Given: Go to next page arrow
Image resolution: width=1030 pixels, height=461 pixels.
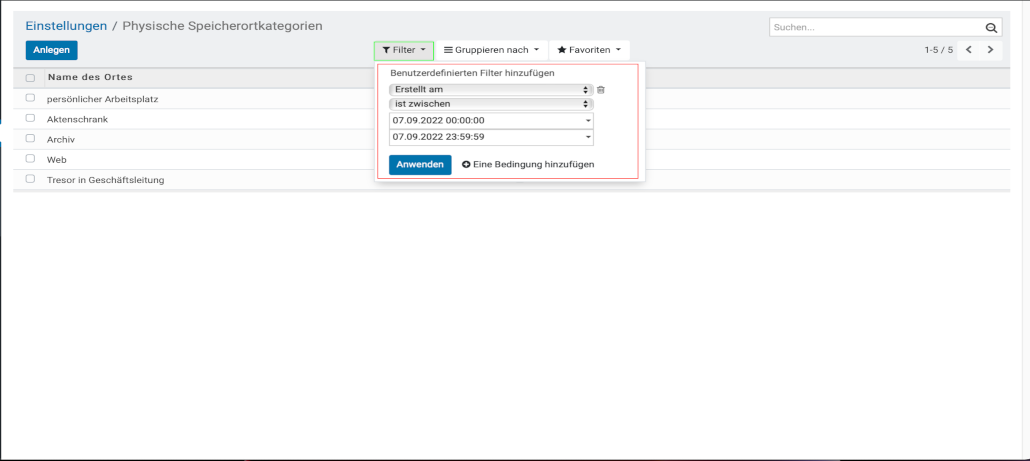Looking at the screenshot, I should click(991, 50).
